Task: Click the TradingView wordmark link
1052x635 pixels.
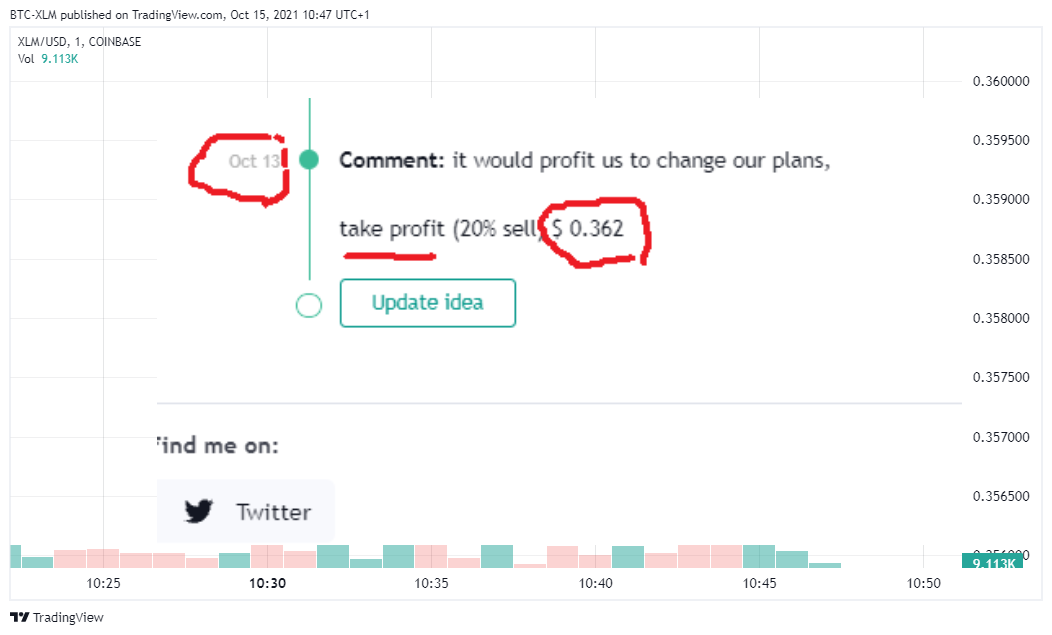Action: pos(68,618)
